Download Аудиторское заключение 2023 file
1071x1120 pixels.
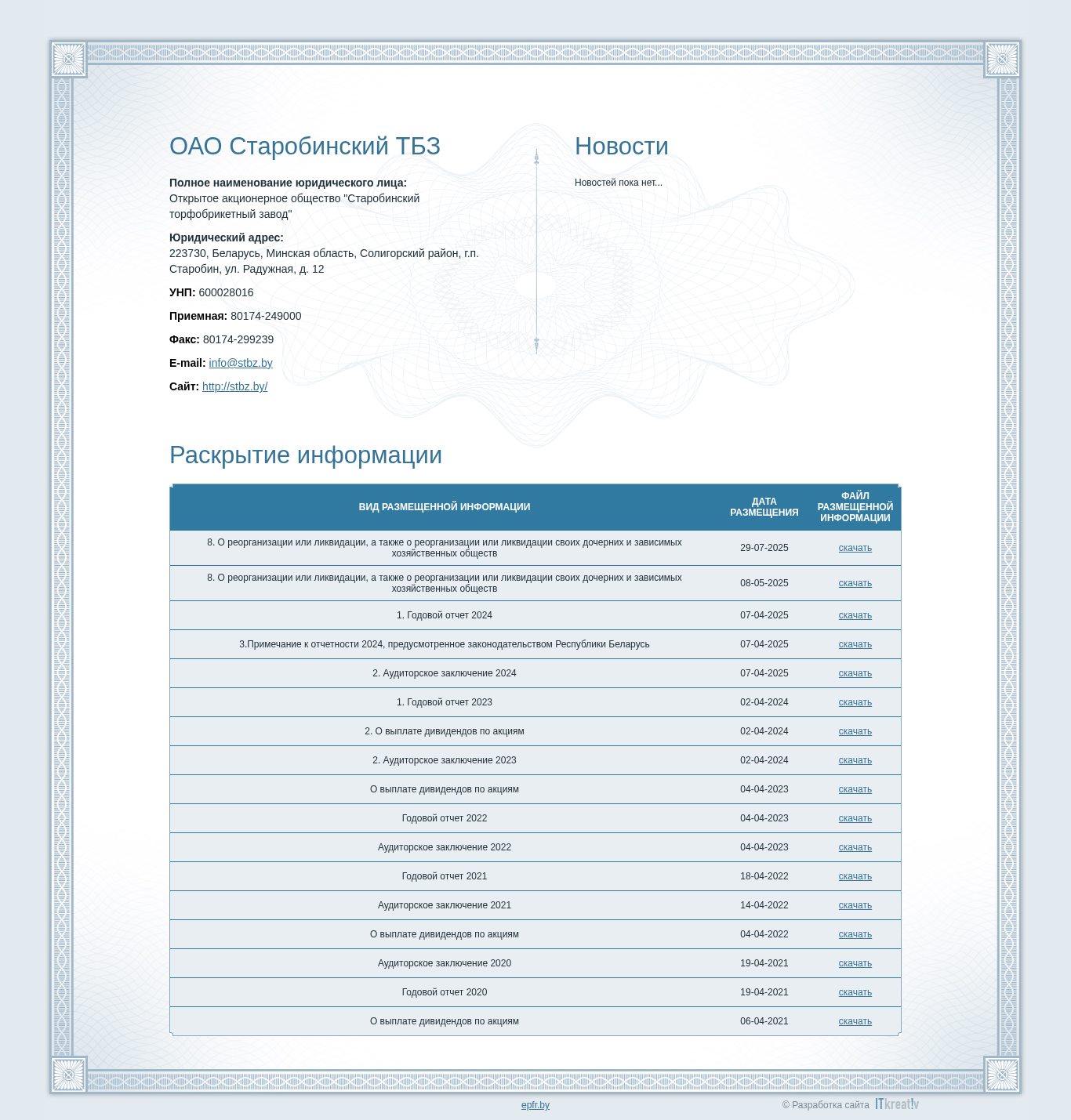855,760
